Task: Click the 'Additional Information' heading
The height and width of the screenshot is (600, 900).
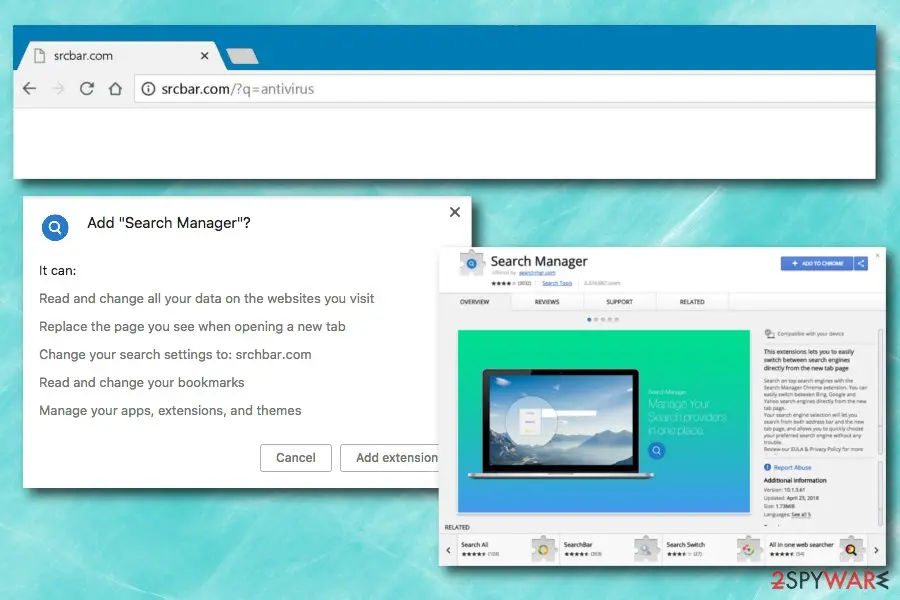Action: (795, 480)
